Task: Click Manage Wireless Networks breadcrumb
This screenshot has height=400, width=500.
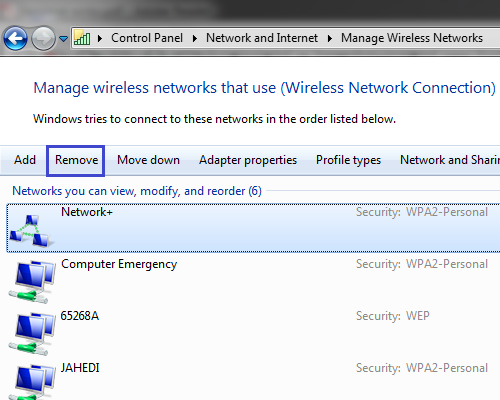Action: (412, 38)
